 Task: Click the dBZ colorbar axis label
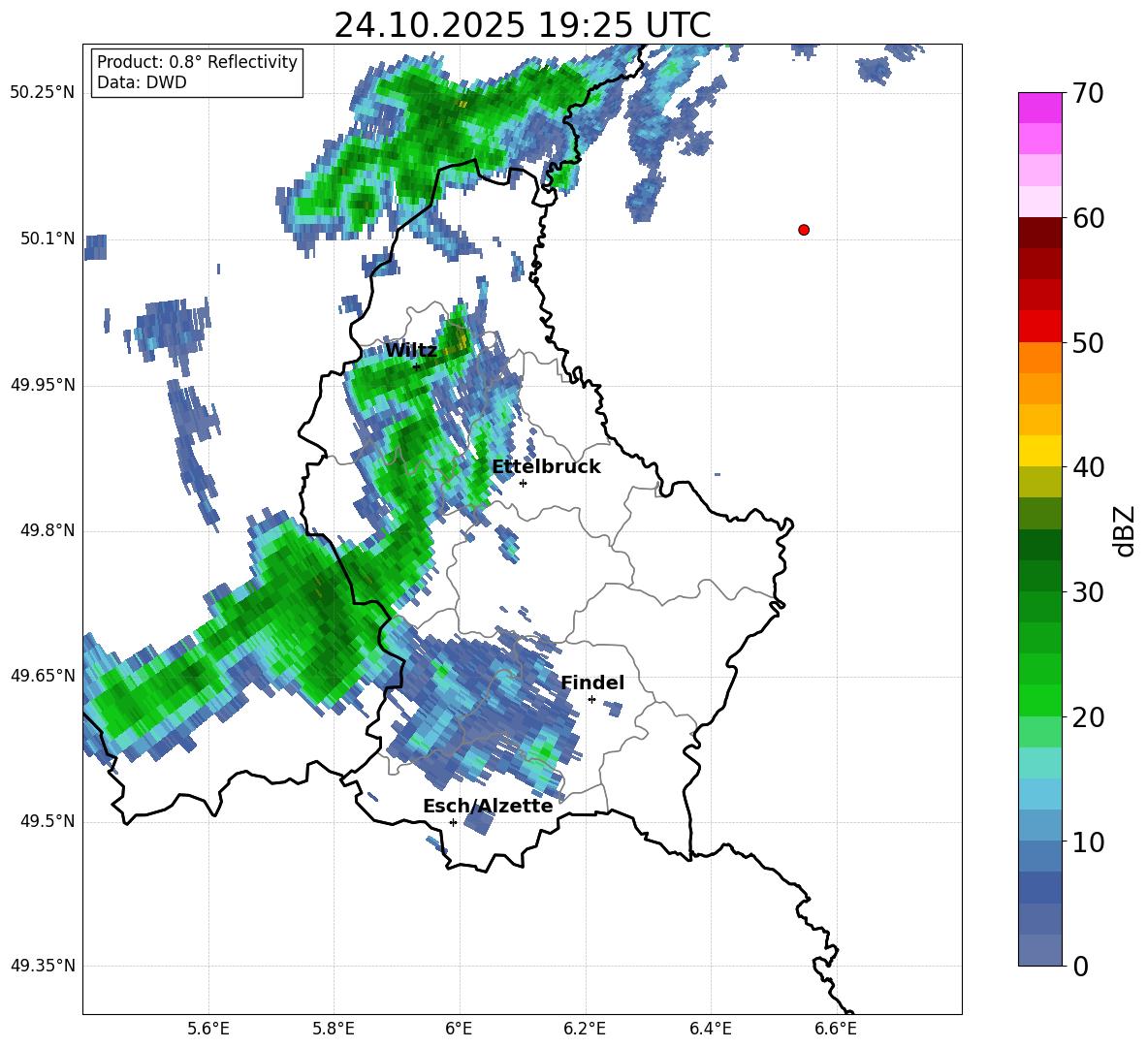pyautogui.click(x=1126, y=530)
